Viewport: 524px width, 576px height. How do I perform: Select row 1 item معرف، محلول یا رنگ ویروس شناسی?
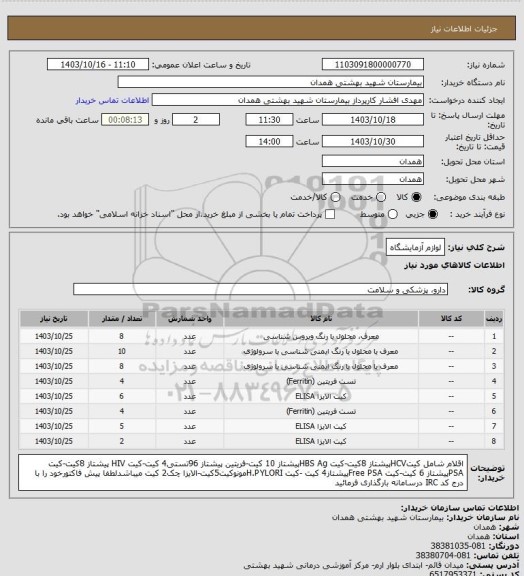tap(321, 336)
